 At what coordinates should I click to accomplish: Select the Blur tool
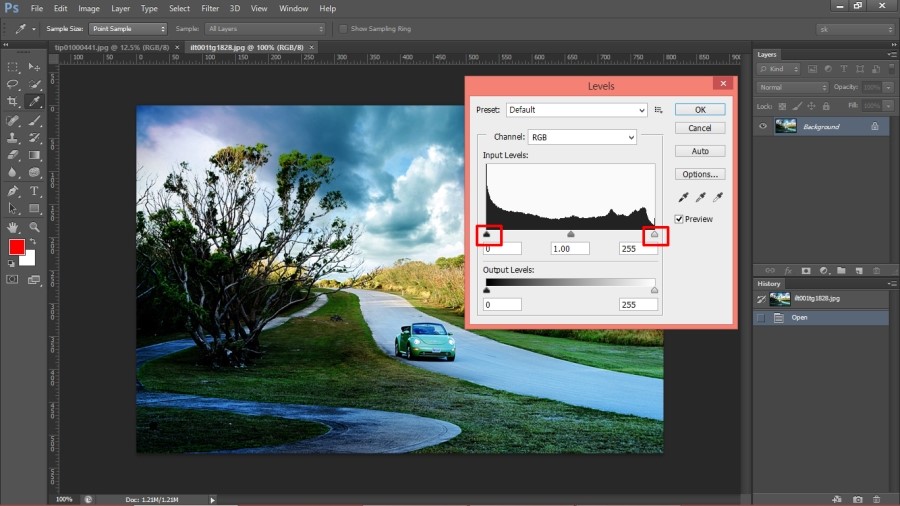tap(12, 172)
